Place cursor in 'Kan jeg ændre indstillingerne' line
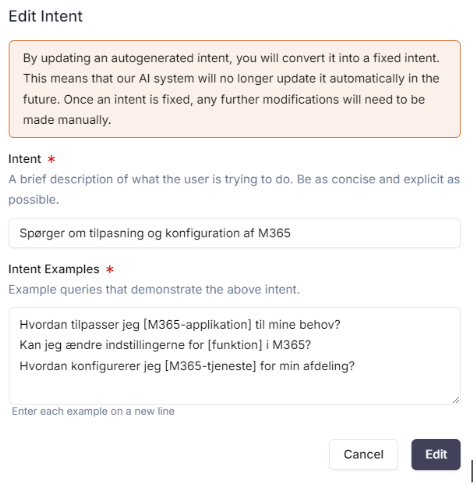This screenshot has height=487, width=476. 165,345
